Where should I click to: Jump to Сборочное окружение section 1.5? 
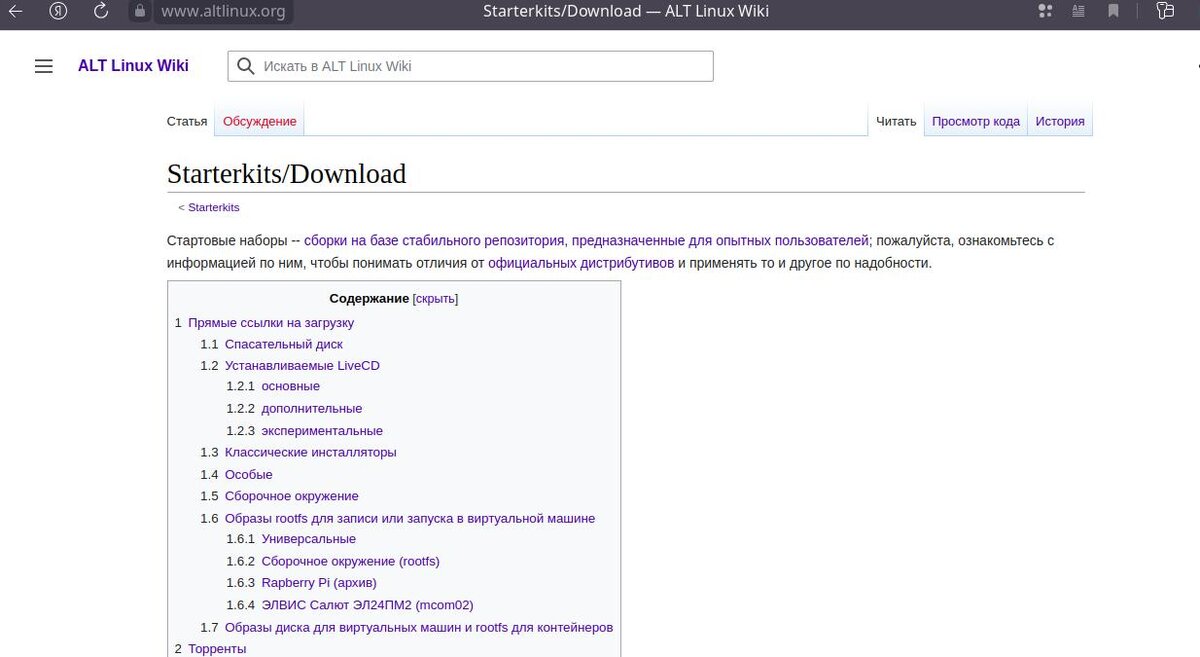pos(292,496)
